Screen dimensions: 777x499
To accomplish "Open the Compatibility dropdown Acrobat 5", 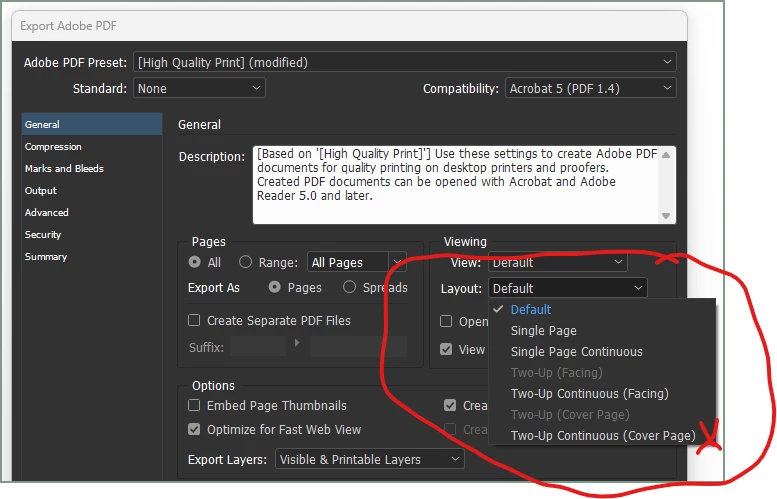I will point(590,89).
